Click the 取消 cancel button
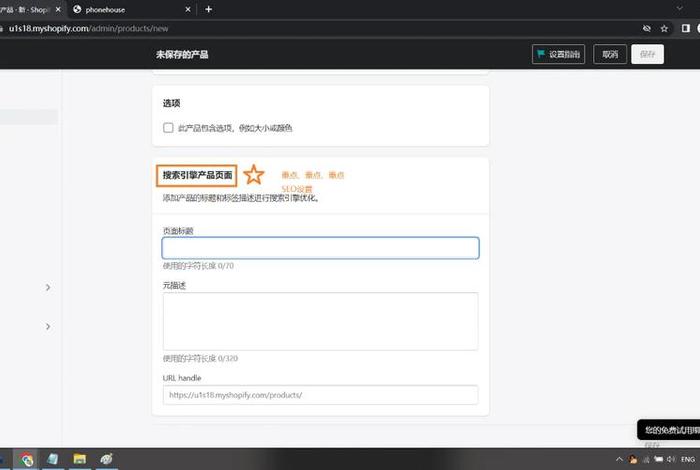 pyautogui.click(x=610, y=54)
